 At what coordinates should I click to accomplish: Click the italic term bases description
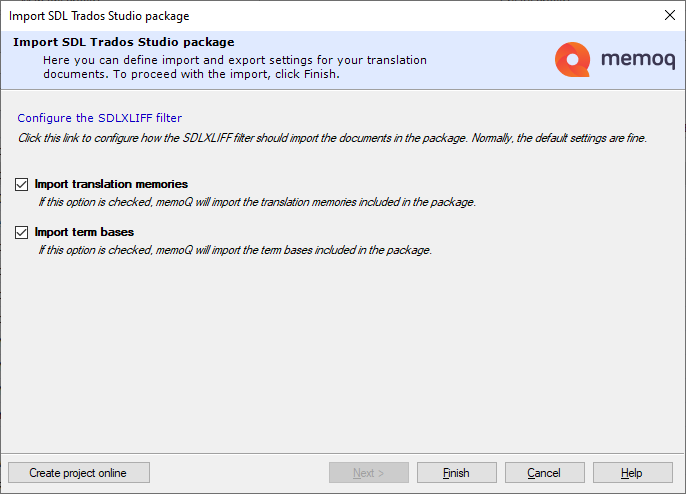pyautogui.click(x=234, y=250)
